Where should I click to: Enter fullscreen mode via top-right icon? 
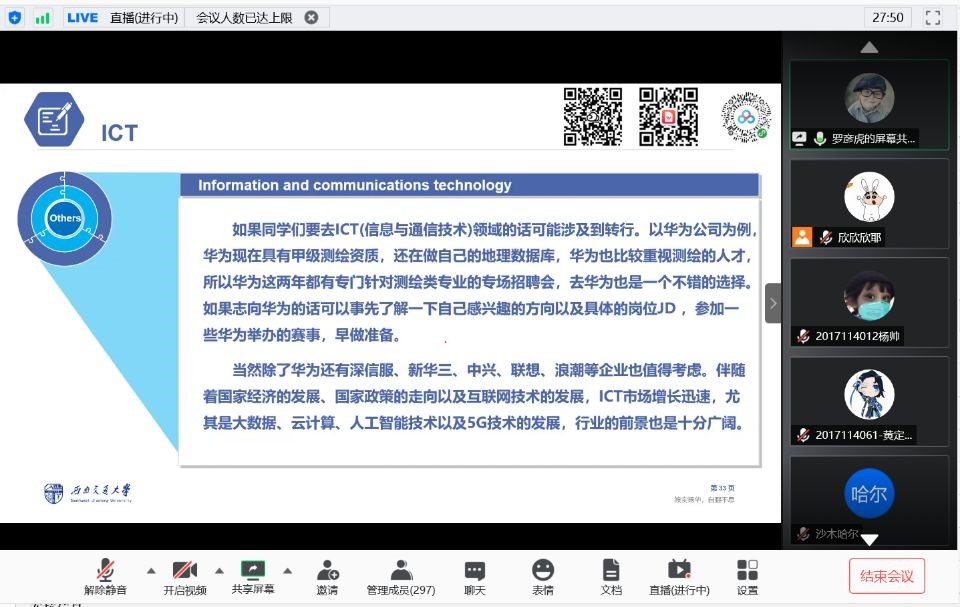point(932,17)
